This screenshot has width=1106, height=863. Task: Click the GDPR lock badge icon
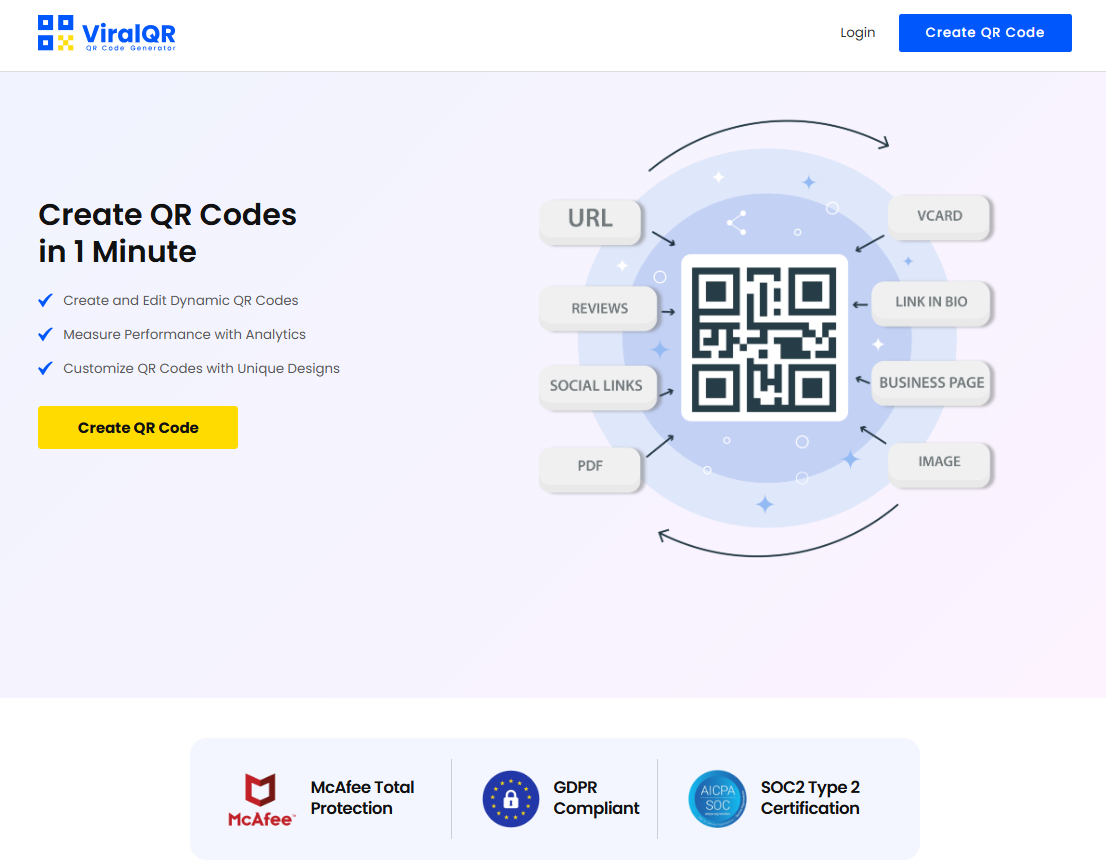pyautogui.click(x=511, y=799)
